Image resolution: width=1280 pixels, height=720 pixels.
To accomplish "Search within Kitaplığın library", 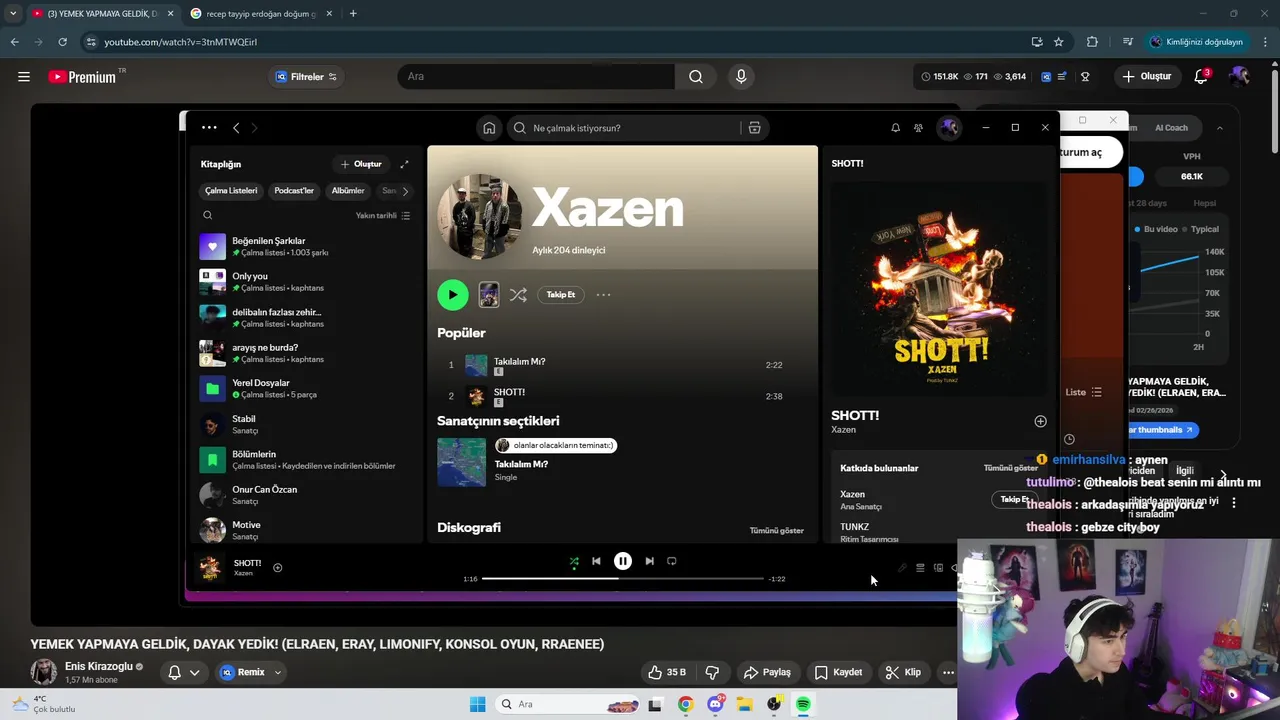I will point(208,215).
